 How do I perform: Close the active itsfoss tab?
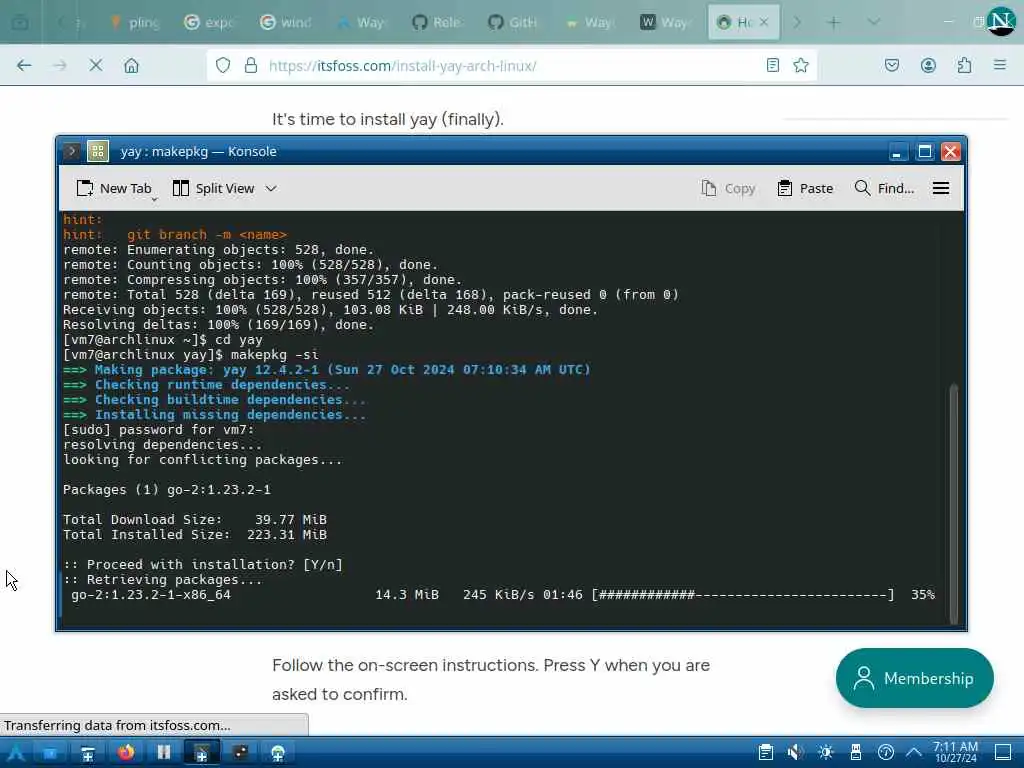764,22
